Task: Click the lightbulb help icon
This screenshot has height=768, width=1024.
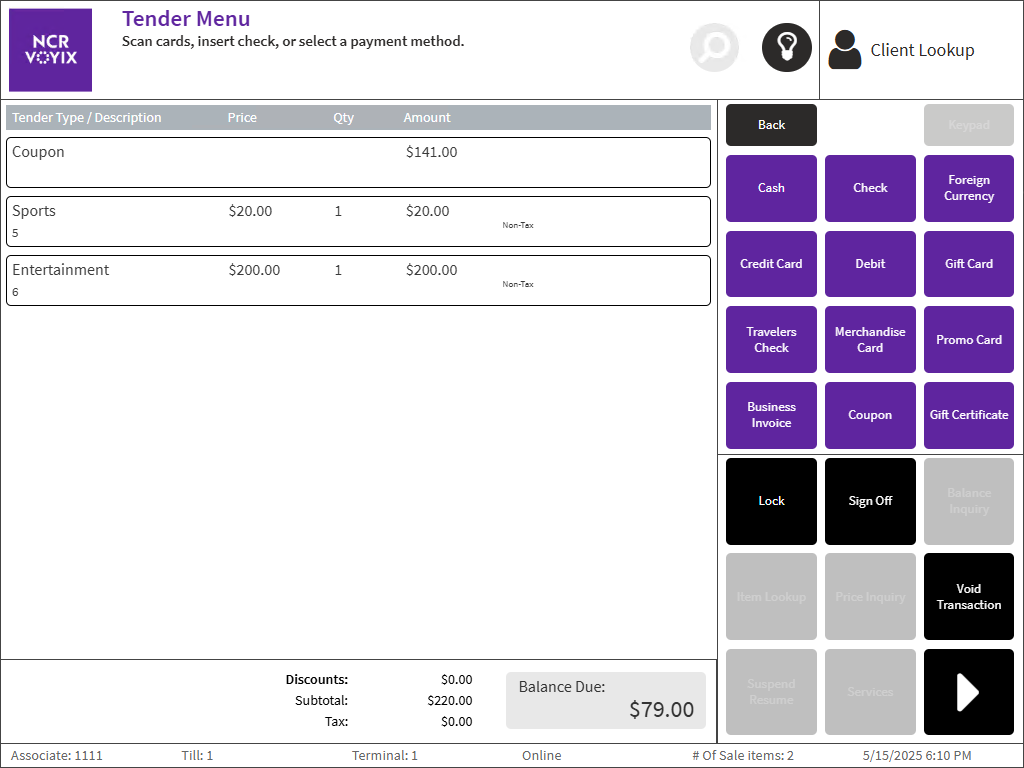Action: (786, 48)
